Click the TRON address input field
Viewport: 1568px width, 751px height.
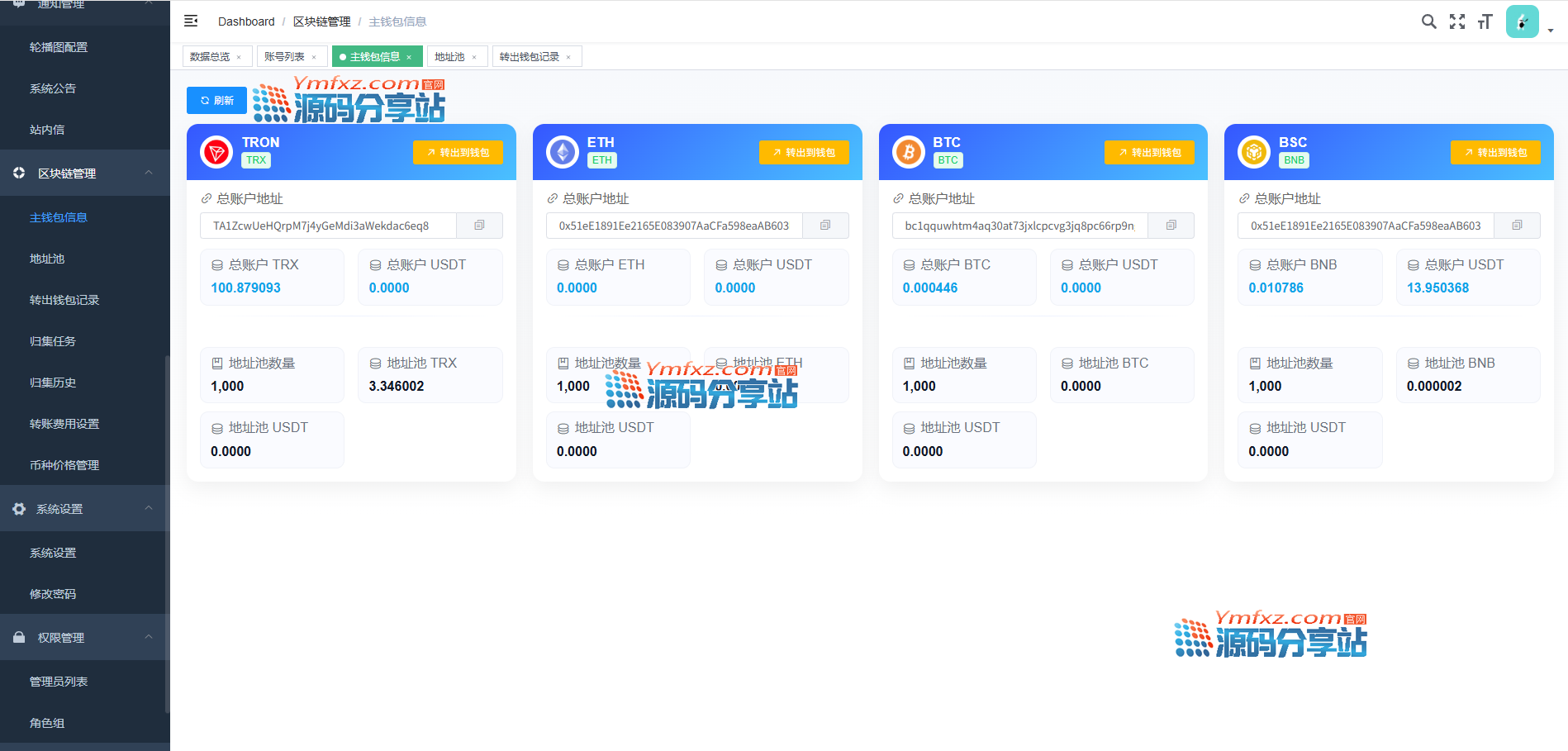click(x=328, y=226)
